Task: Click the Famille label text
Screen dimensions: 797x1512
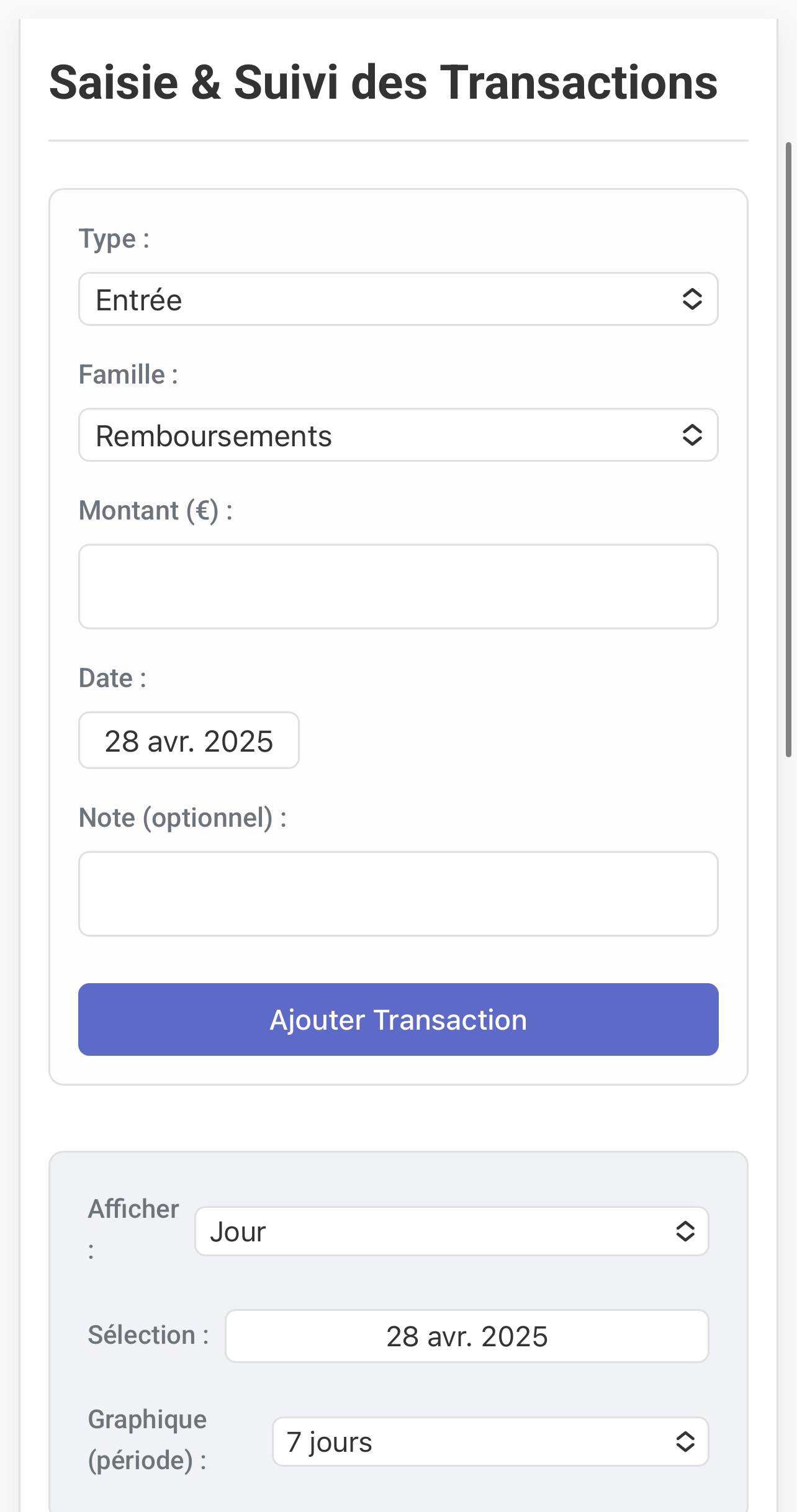Action: [x=128, y=374]
